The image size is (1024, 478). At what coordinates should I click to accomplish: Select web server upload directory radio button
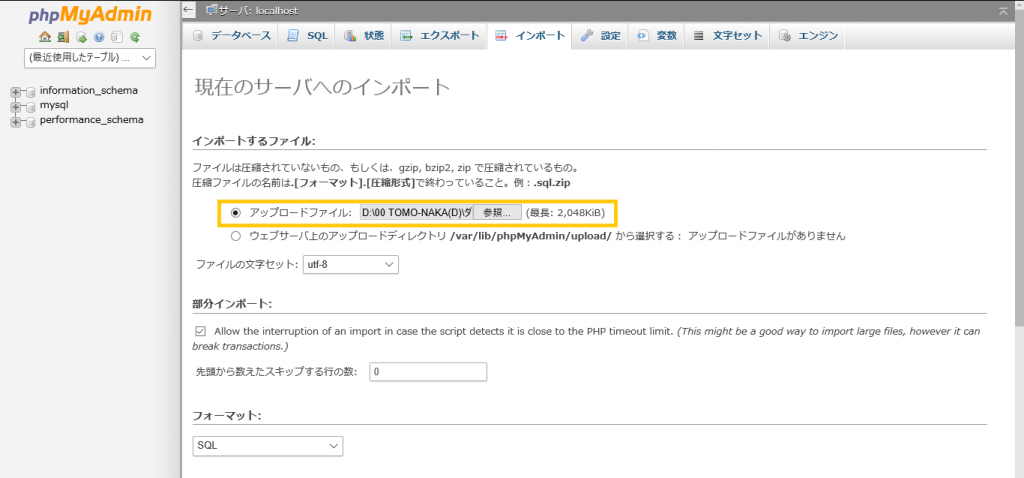pos(236,236)
